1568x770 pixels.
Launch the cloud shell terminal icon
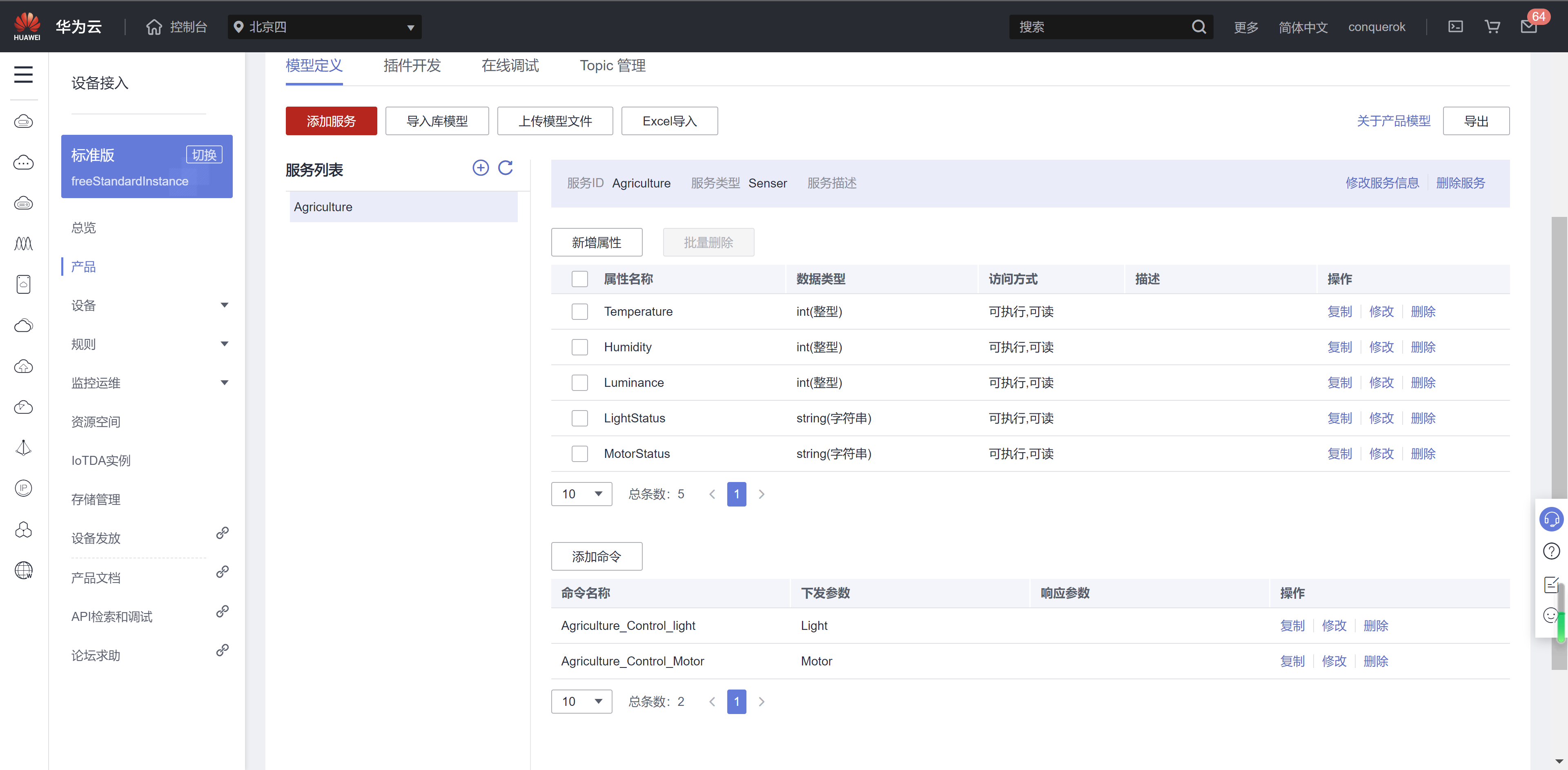[1455, 27]
